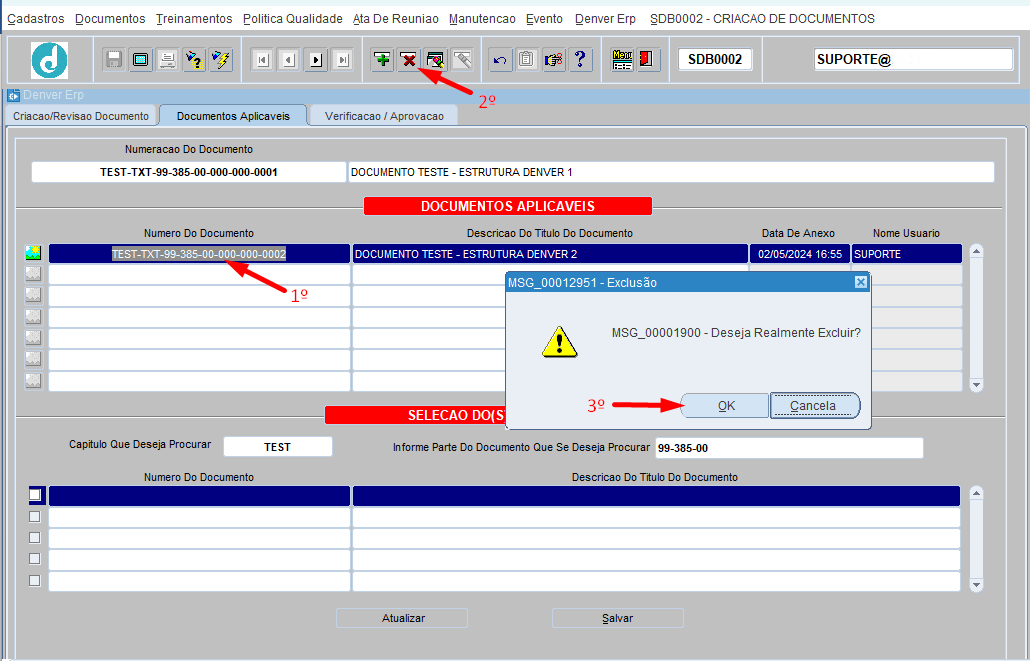Tick the checkbox of the highlighted first selection row
The width and height of the screenshot is (1030, 661).
pos(35,495)
